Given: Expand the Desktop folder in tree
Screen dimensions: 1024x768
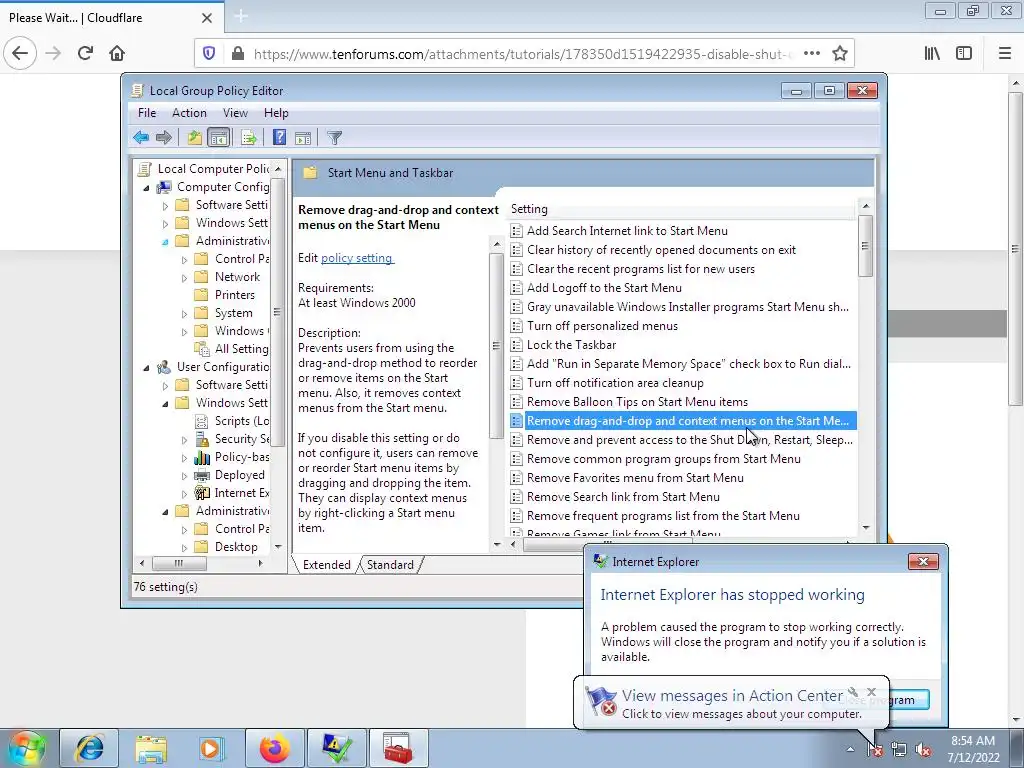Looking at the screenshot, I should pos(184,548).
